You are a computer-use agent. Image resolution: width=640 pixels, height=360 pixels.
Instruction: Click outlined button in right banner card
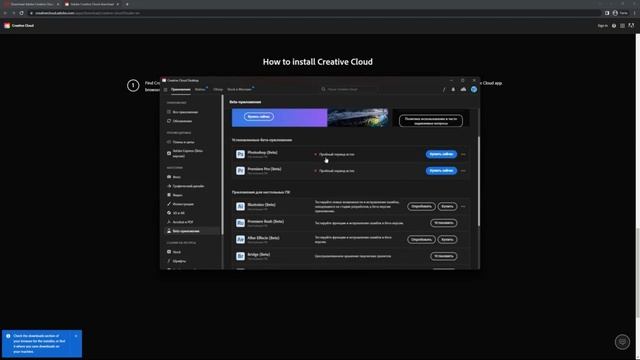431,120
